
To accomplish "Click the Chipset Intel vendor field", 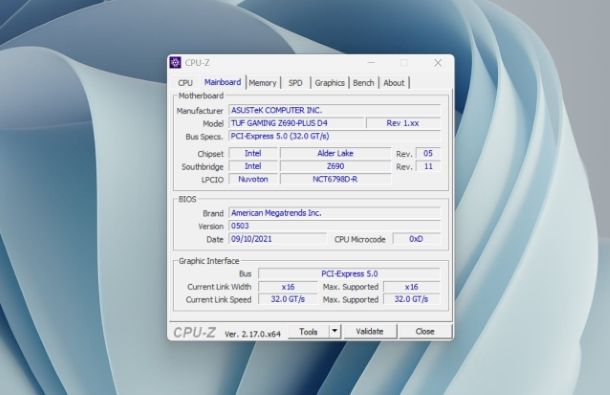I will (x=253, y=153).
